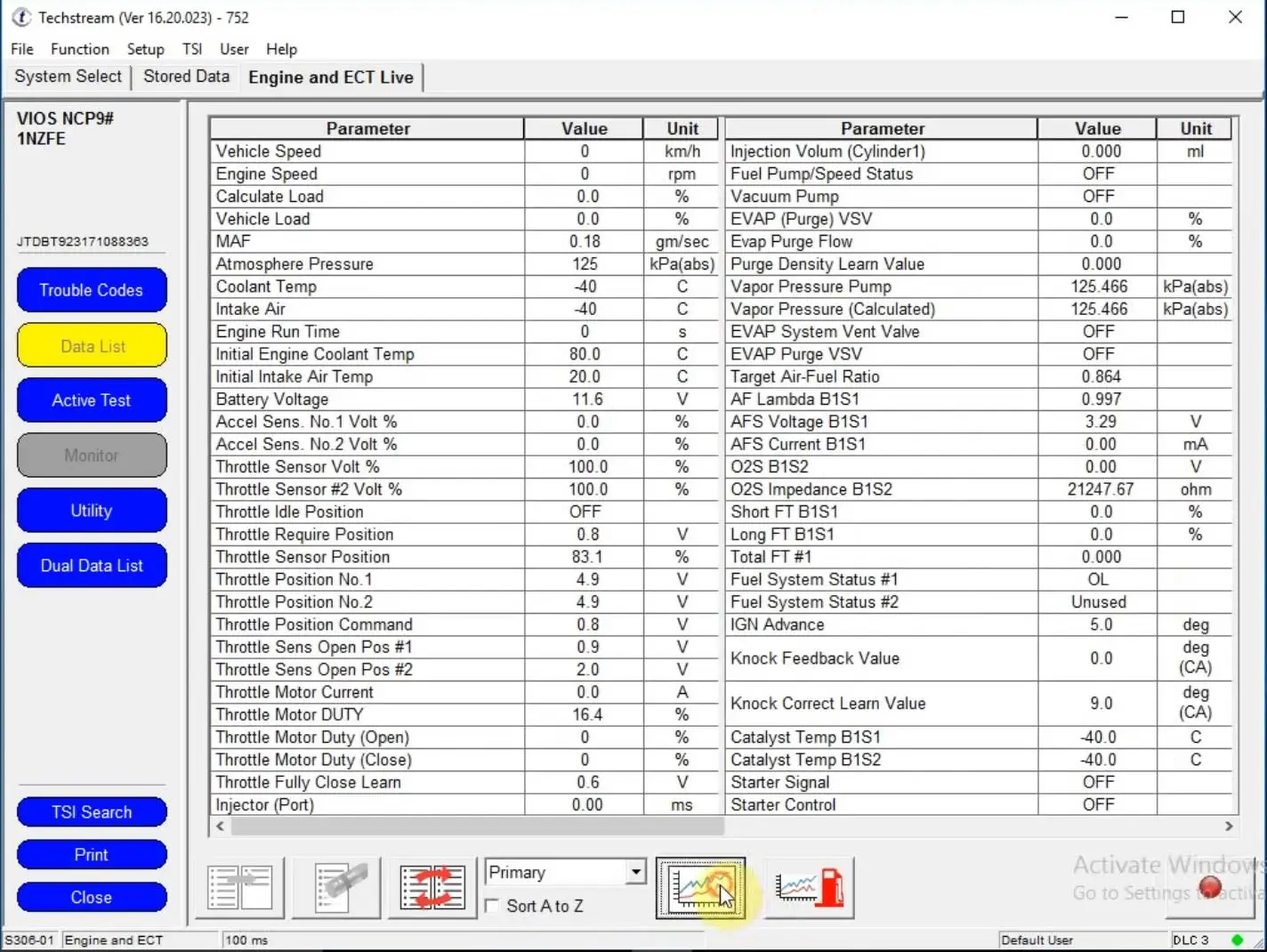Click the Injector (Port) parameter
This screenshot has width=1267, height=952.
(367, 805)
